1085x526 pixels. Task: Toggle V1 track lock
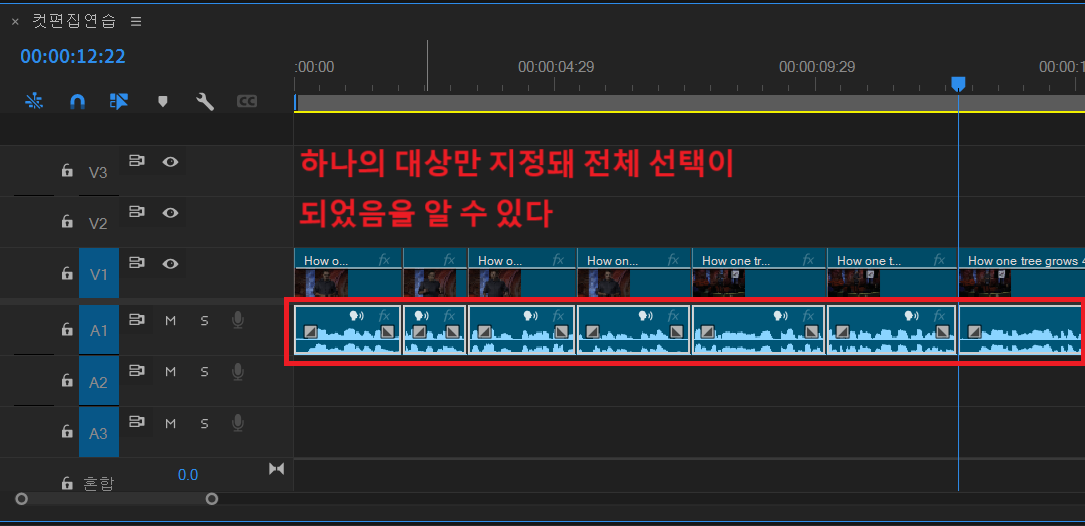tap(67, 273)
